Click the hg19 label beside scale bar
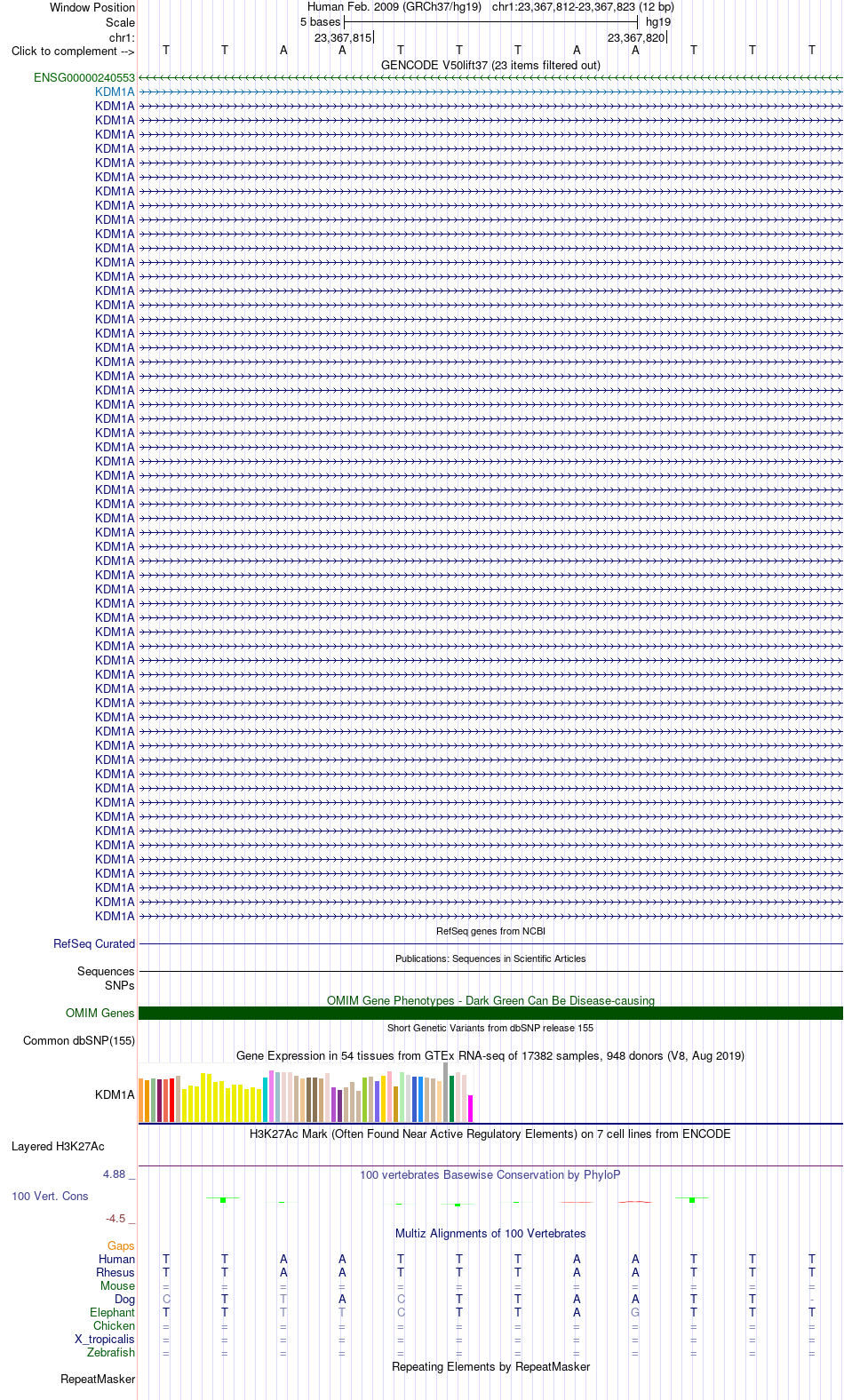 click(x=658, y=22)
